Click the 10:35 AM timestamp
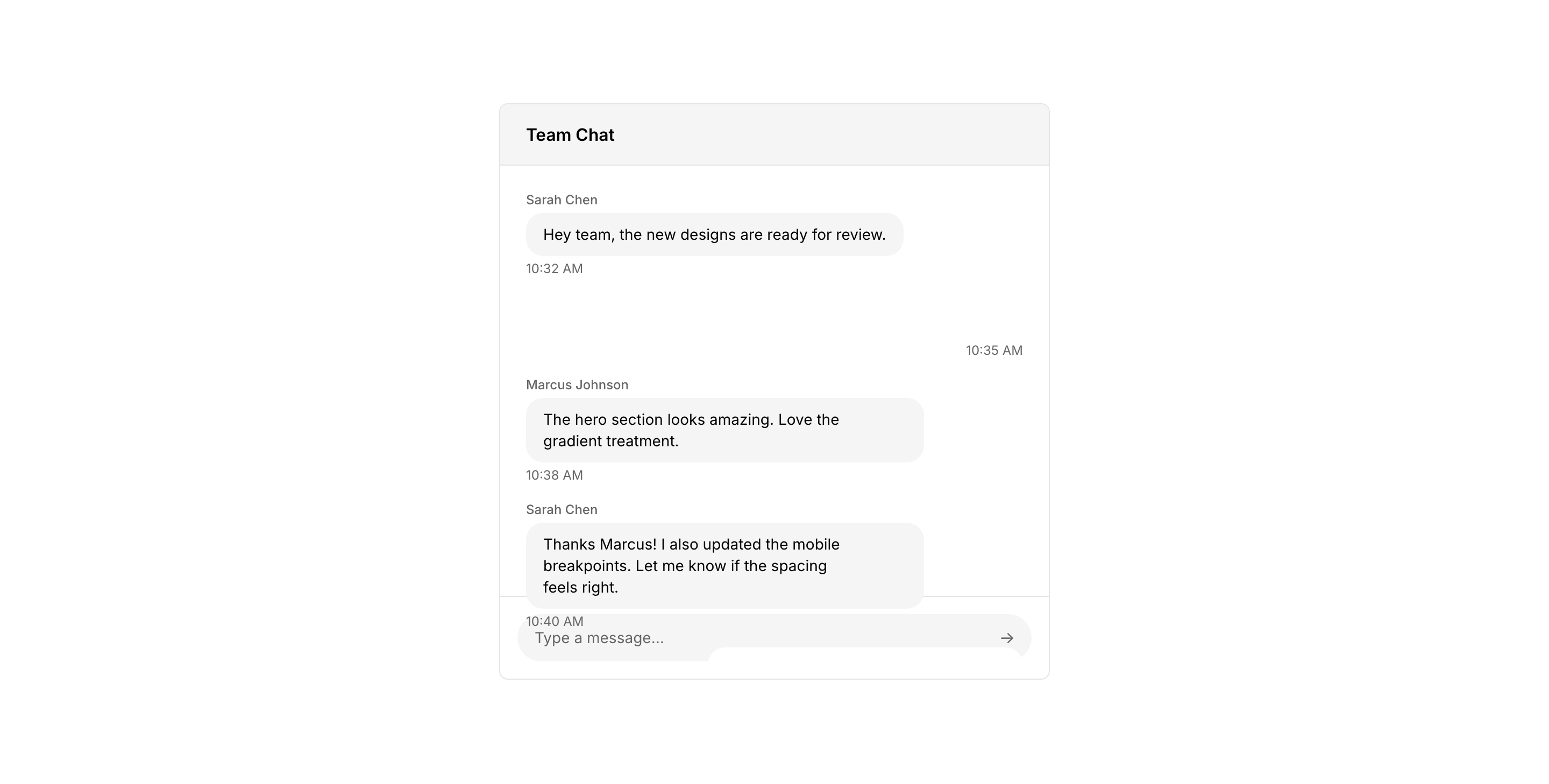The image size is (1549, 784). 994,351
